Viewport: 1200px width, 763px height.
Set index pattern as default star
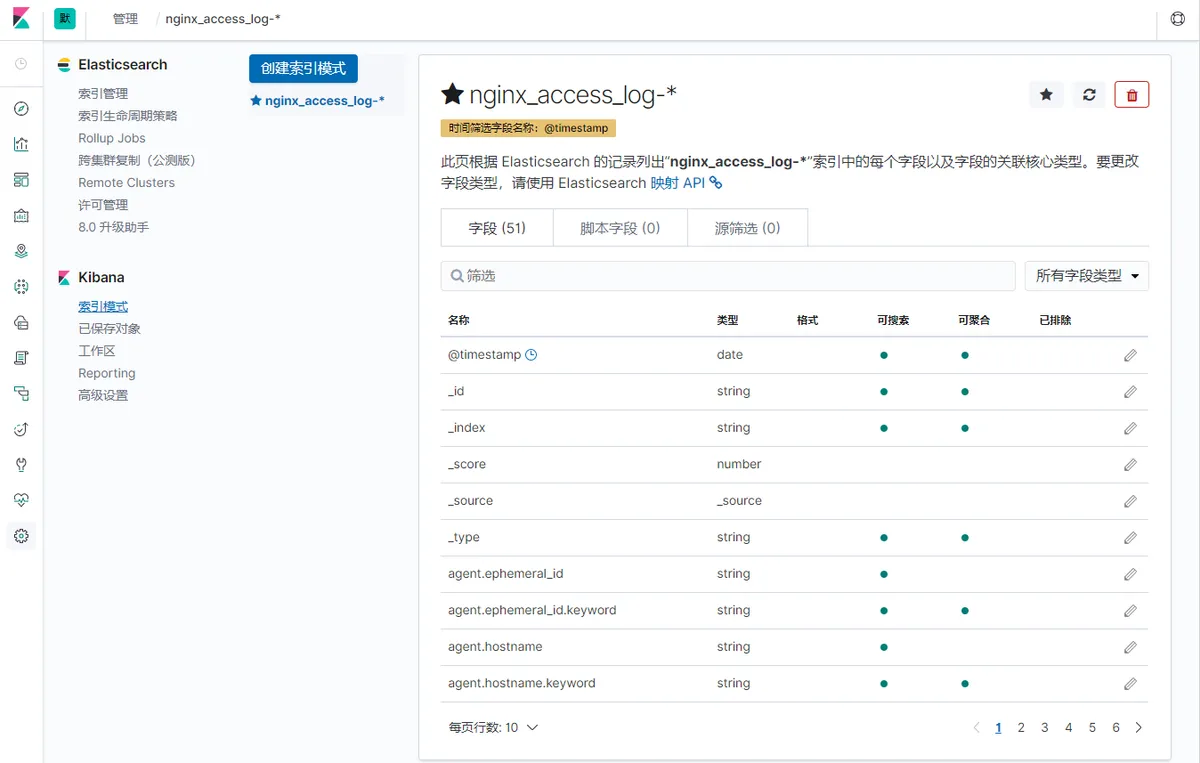[x=1046, y=95]
